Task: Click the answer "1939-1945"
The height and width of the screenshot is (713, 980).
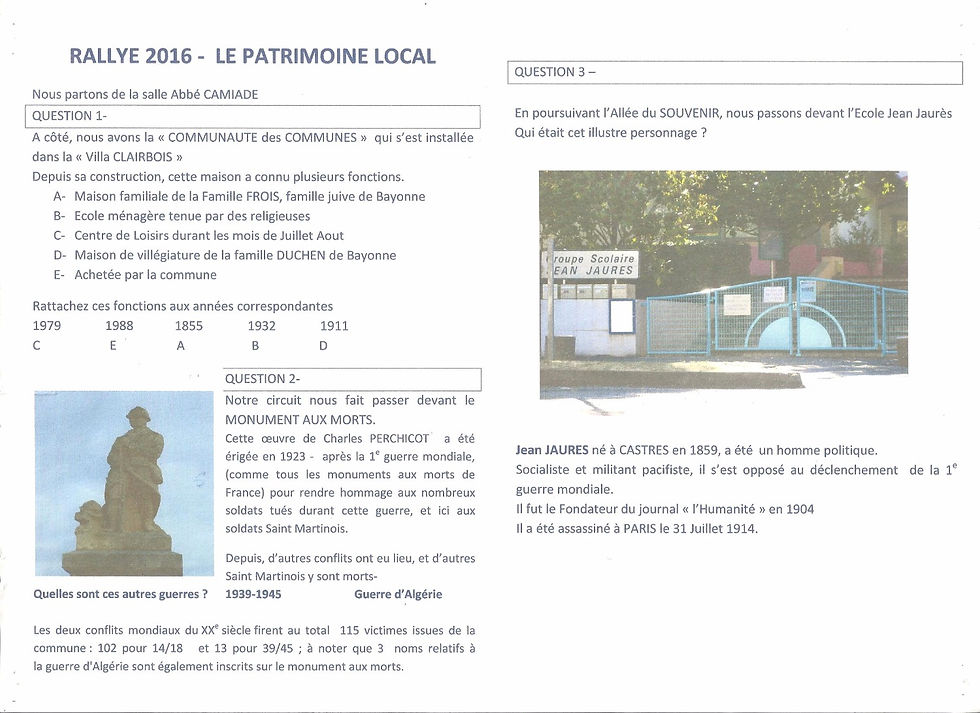Action: click(253, 594)
